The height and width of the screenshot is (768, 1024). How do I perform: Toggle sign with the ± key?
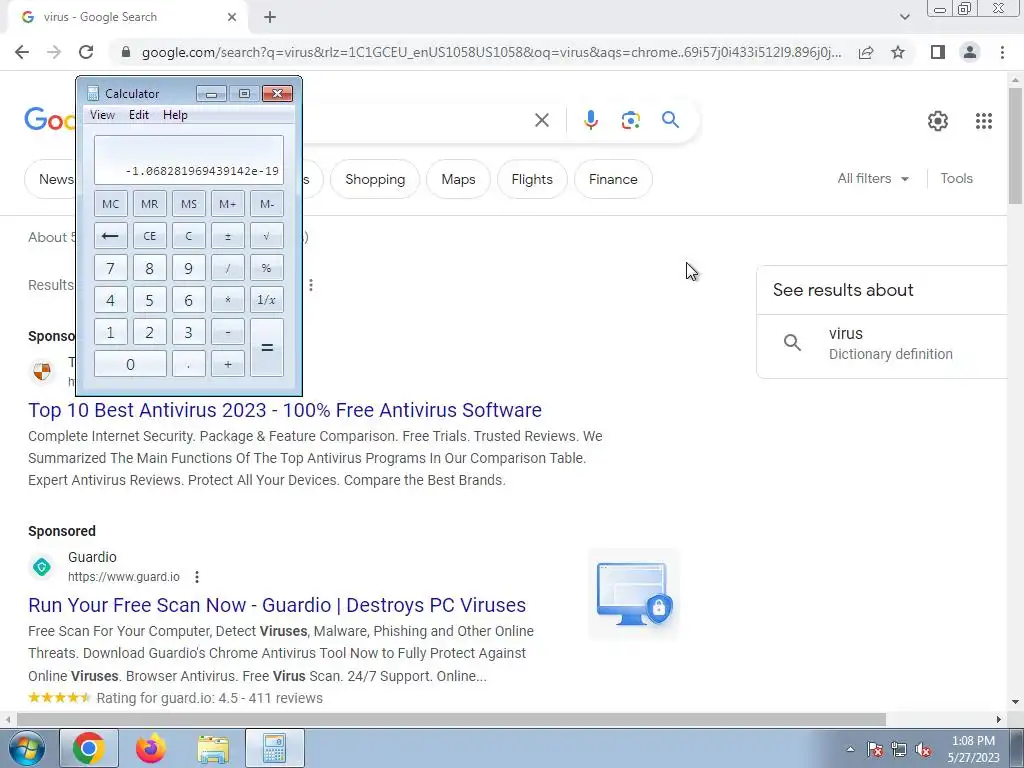228,236
